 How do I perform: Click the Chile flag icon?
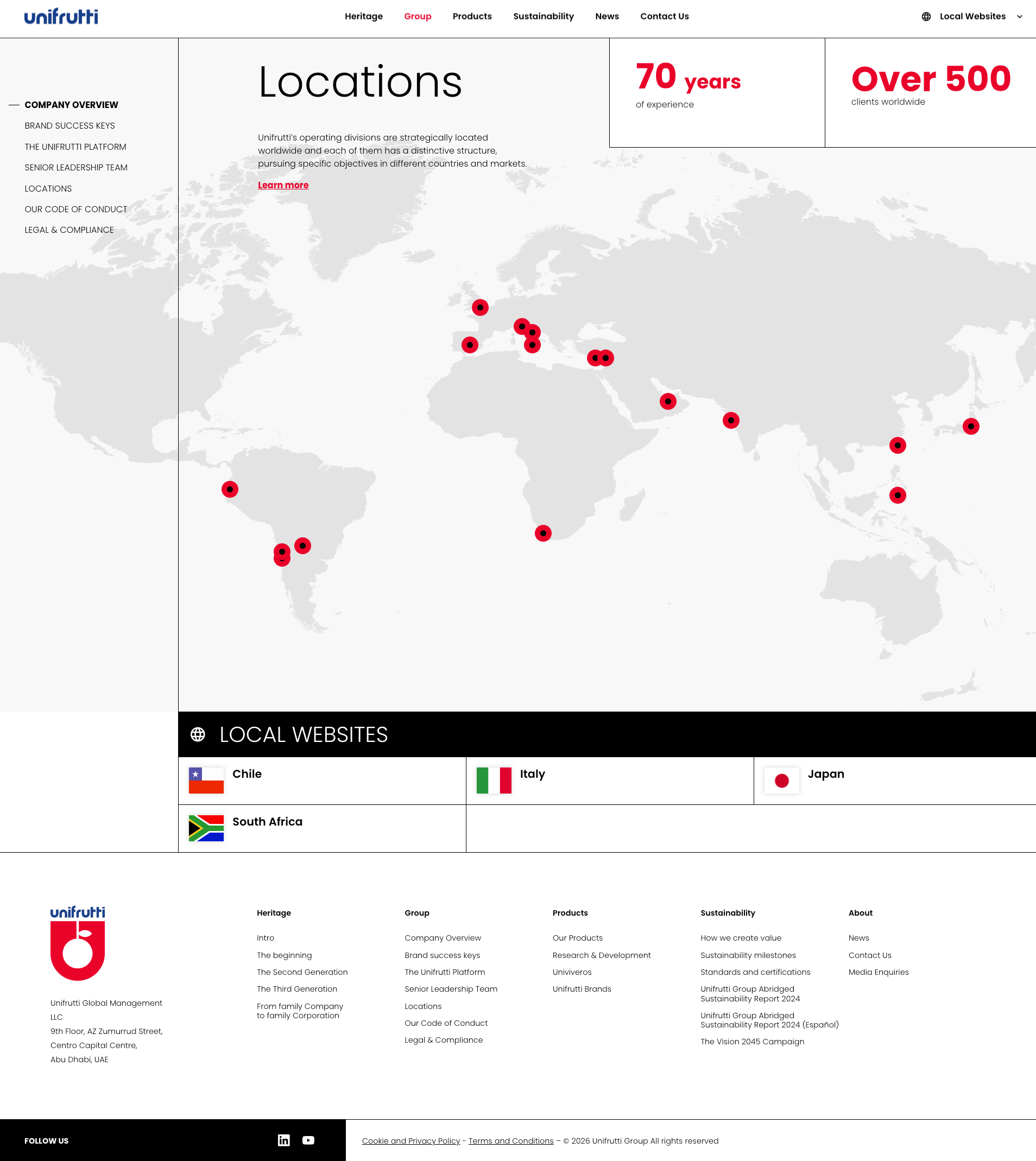[206, 781]
